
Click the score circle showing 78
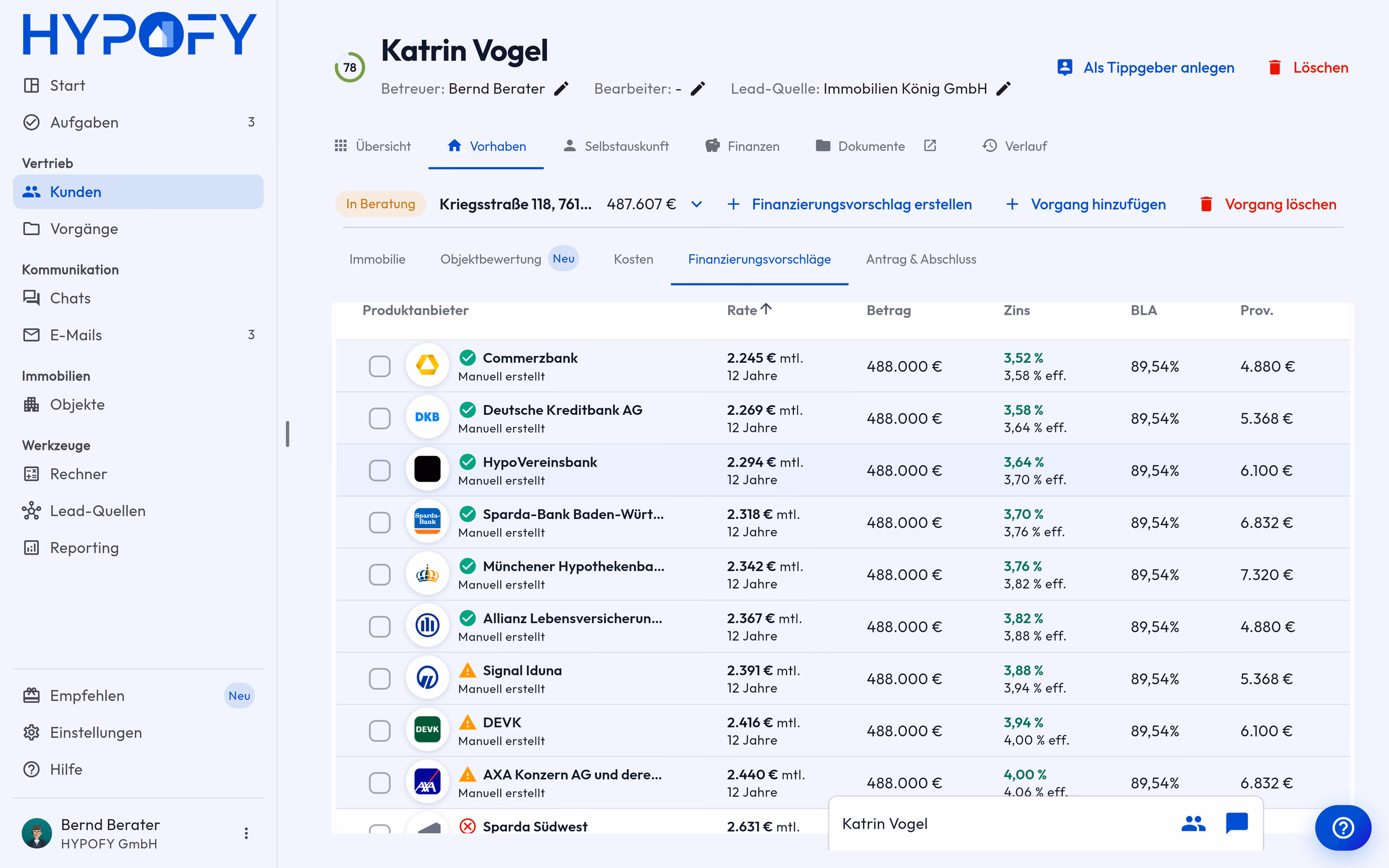point(350,67)
